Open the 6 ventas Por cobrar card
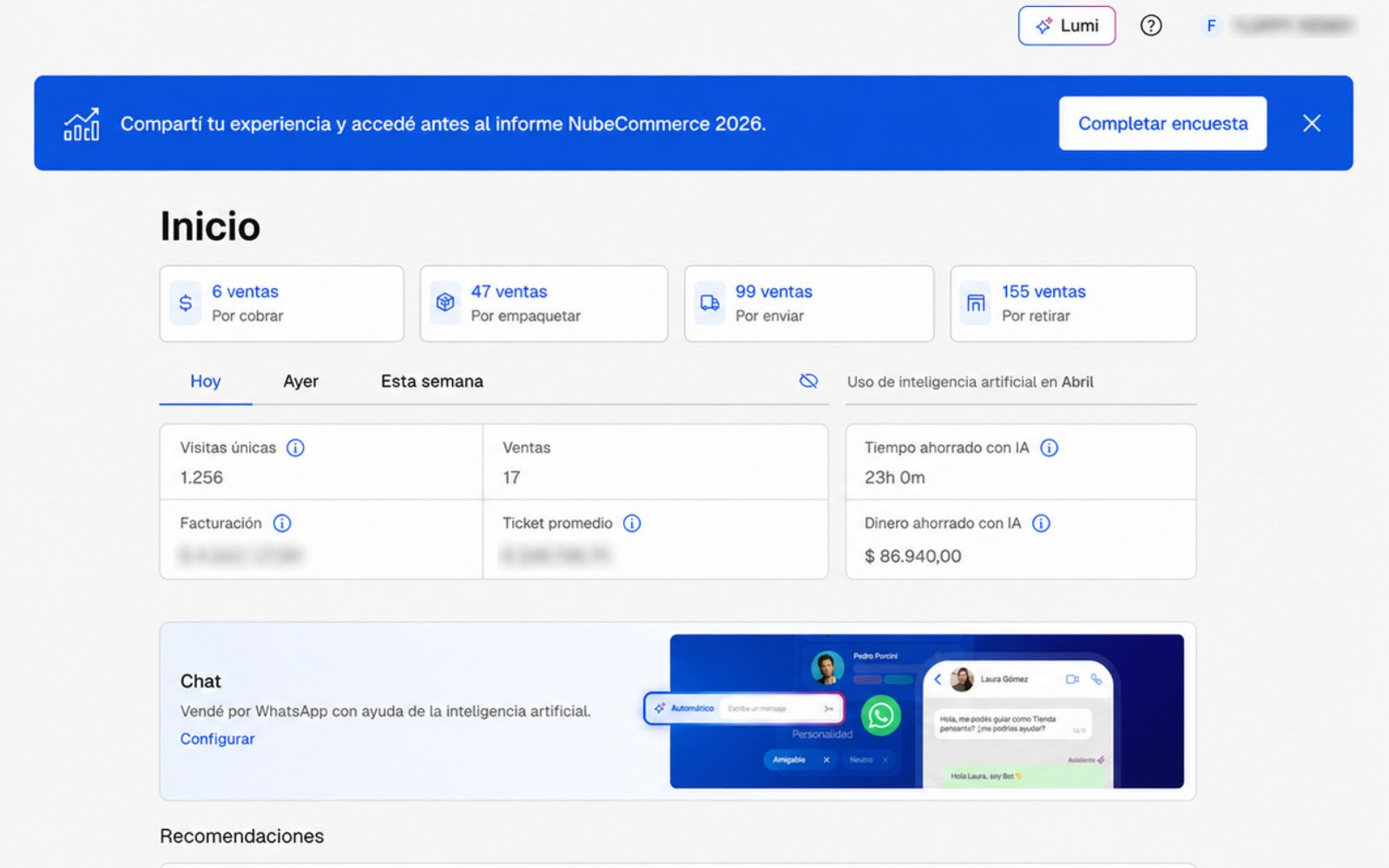The image size is (1389, 868). (281, 304)
